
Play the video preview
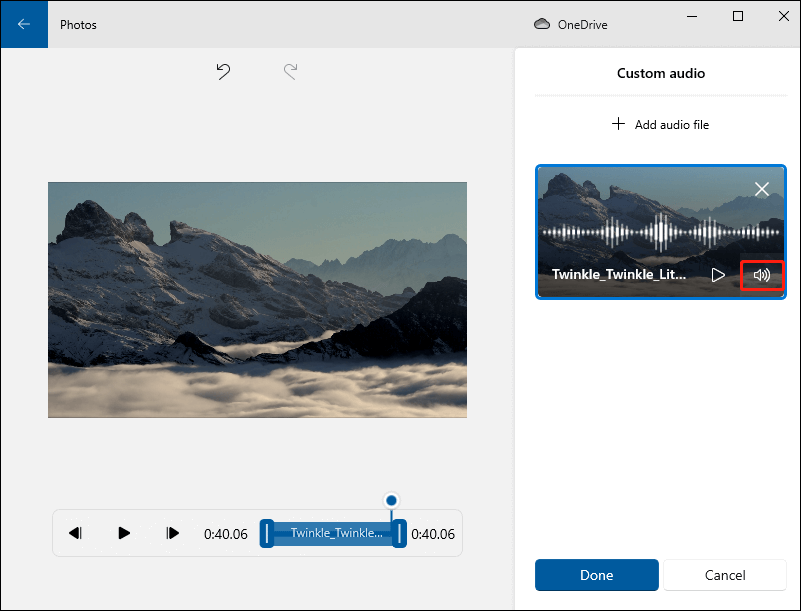pyautogui.click(x=123, y=533)
